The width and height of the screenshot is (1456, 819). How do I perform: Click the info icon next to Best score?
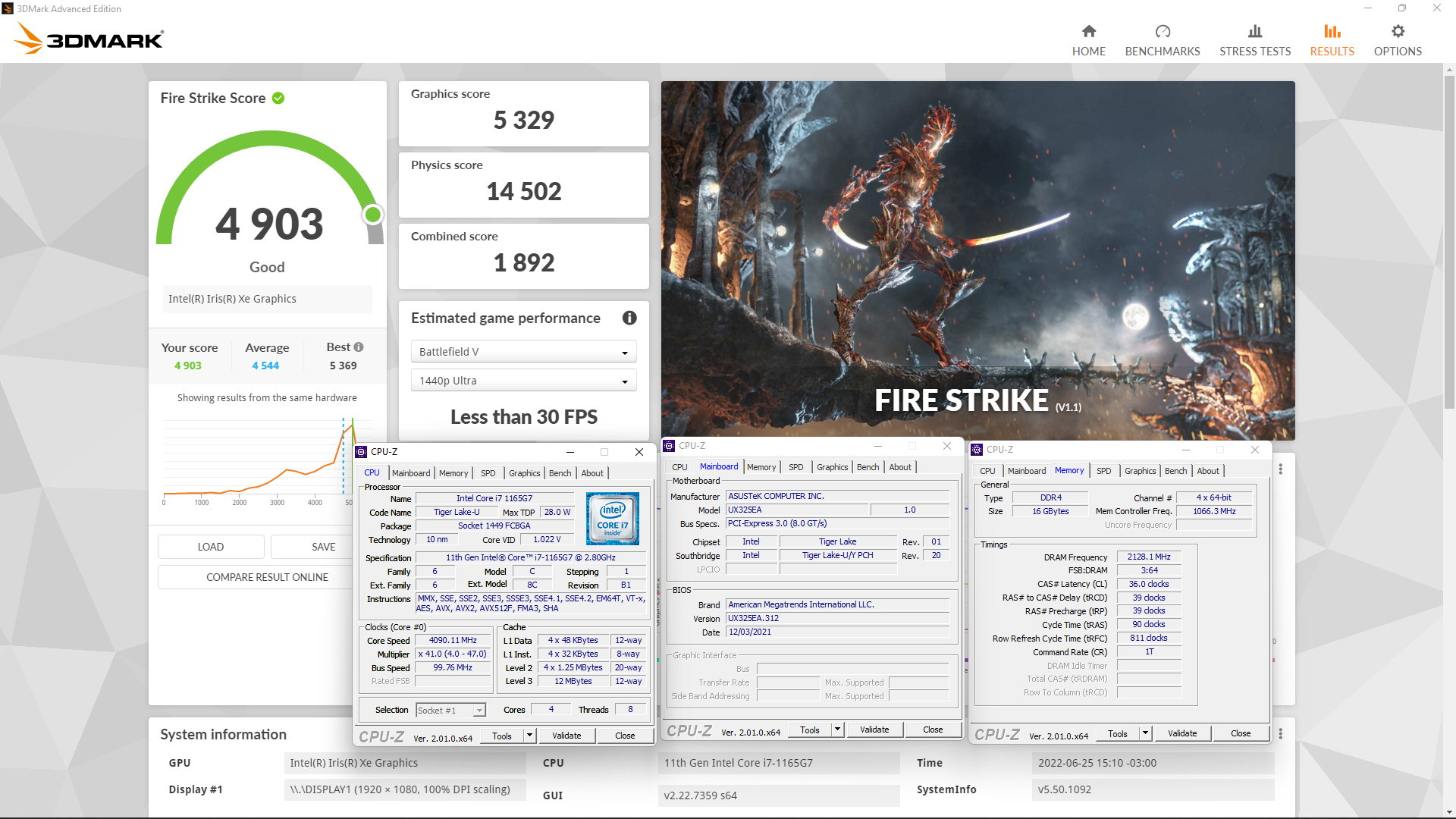tap(359, 347)
